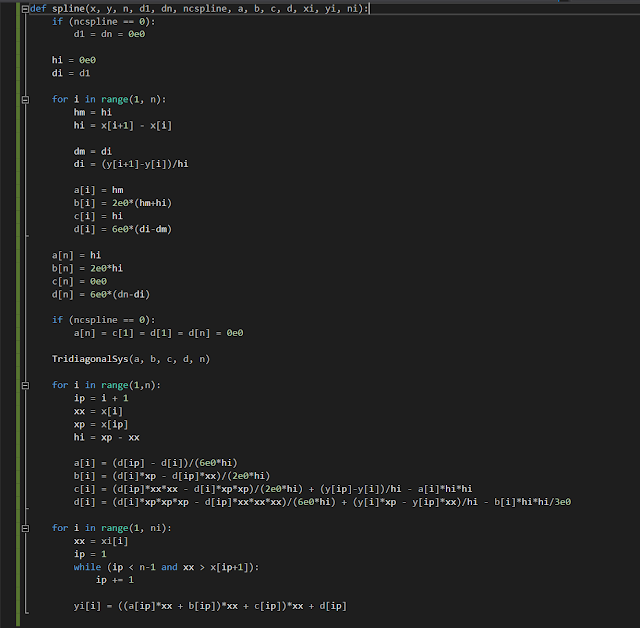Viewport: 640px width, 628px height.
Task: Click the line 'hi = 0e0'
Action: 73,60
